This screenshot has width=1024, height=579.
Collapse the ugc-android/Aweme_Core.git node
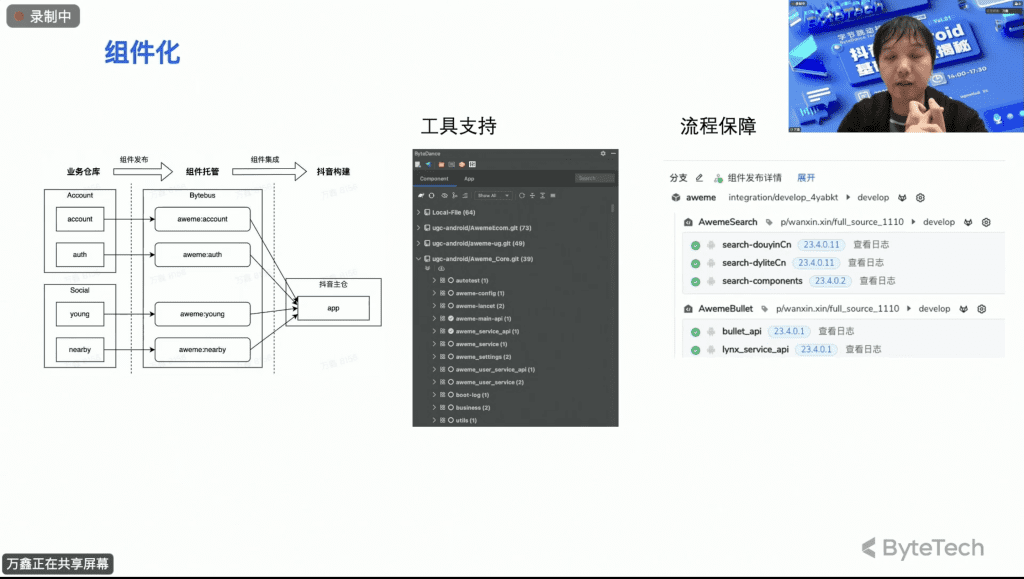[x=418, y=259]
